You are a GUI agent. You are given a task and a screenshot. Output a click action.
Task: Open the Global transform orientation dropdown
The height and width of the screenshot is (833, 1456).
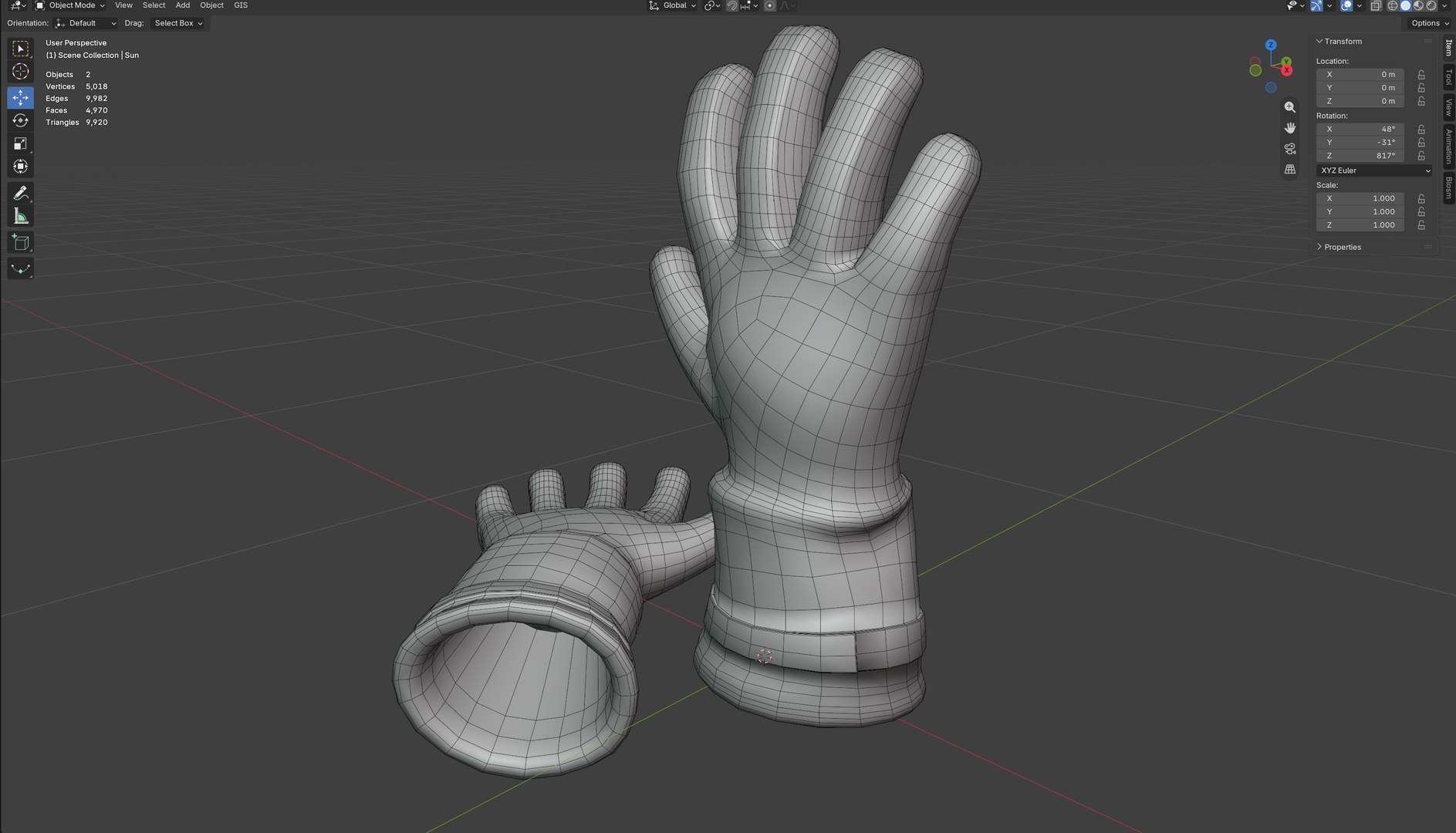672,5
